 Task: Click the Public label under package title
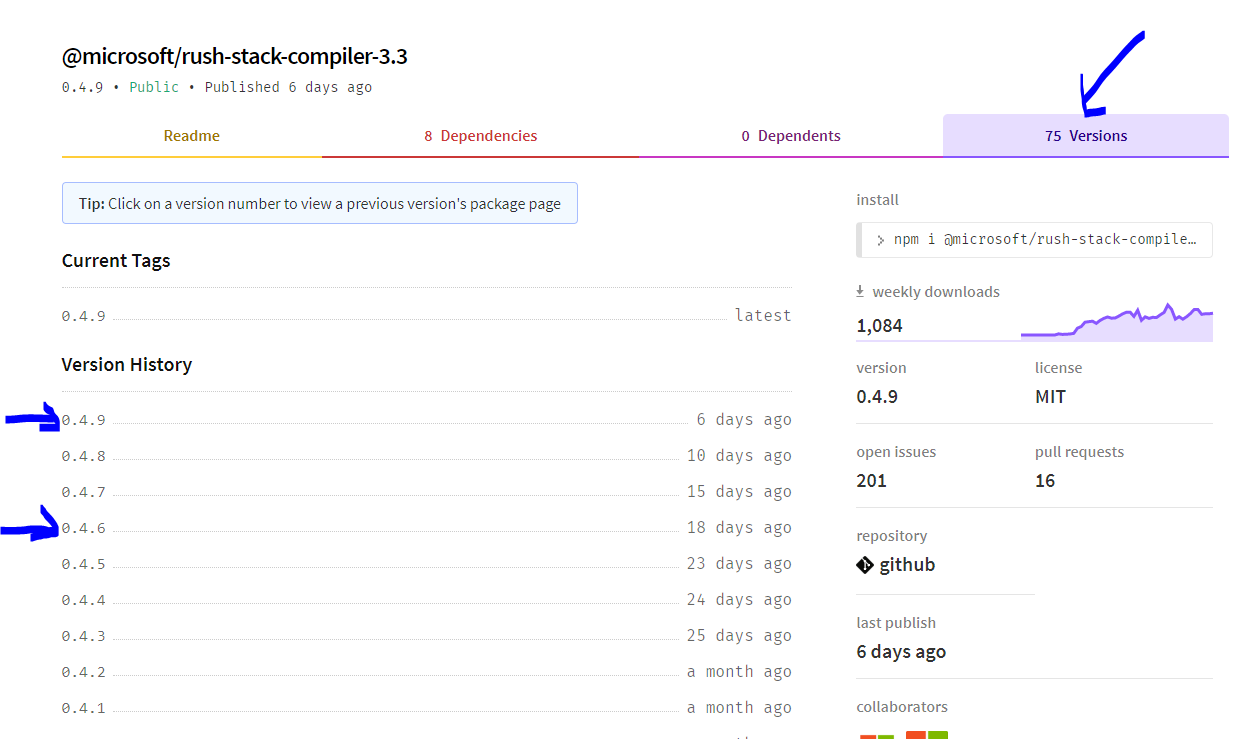(154, 87)
